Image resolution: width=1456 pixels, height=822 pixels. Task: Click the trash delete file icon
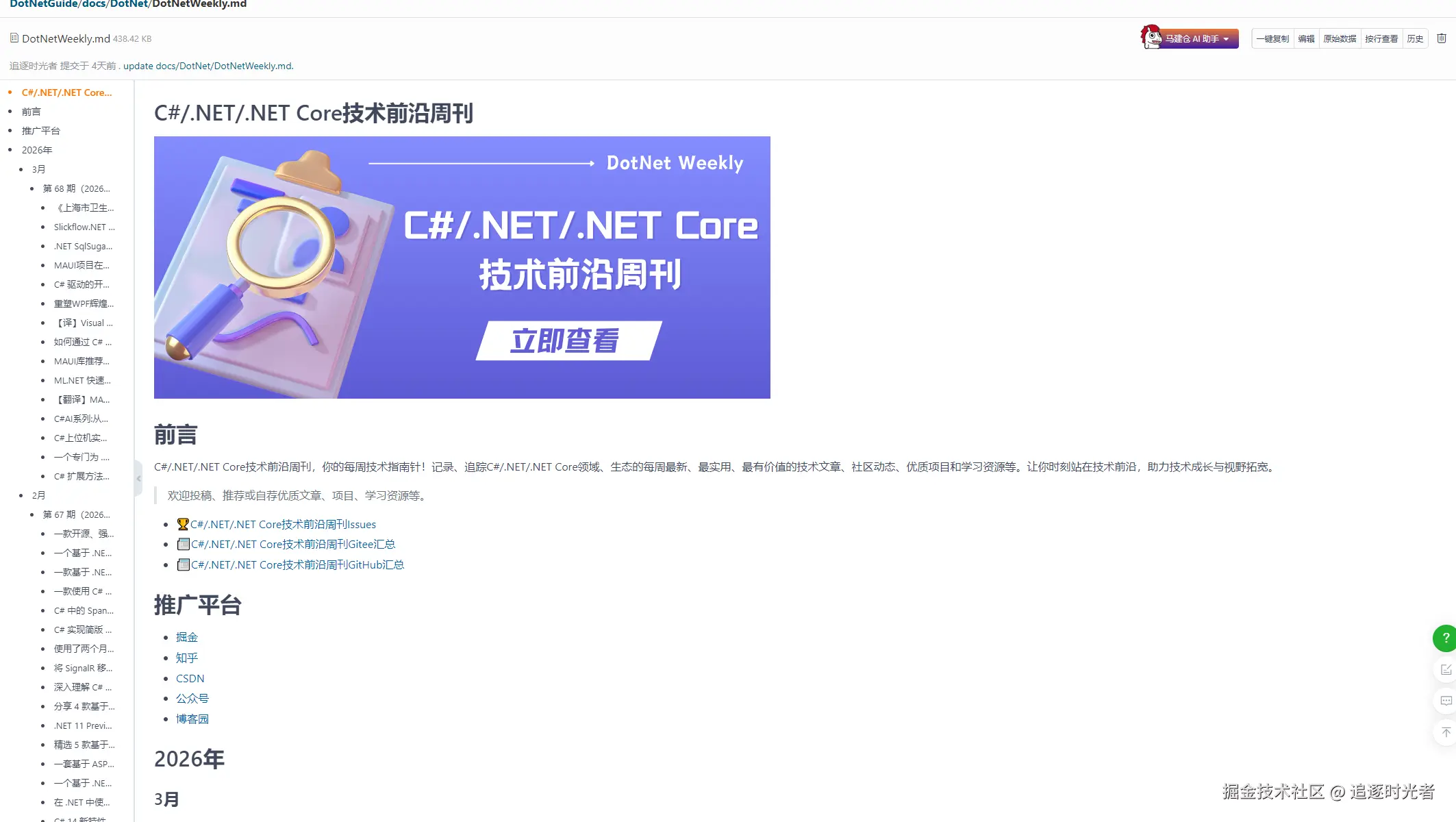[x=1441, y=38]
